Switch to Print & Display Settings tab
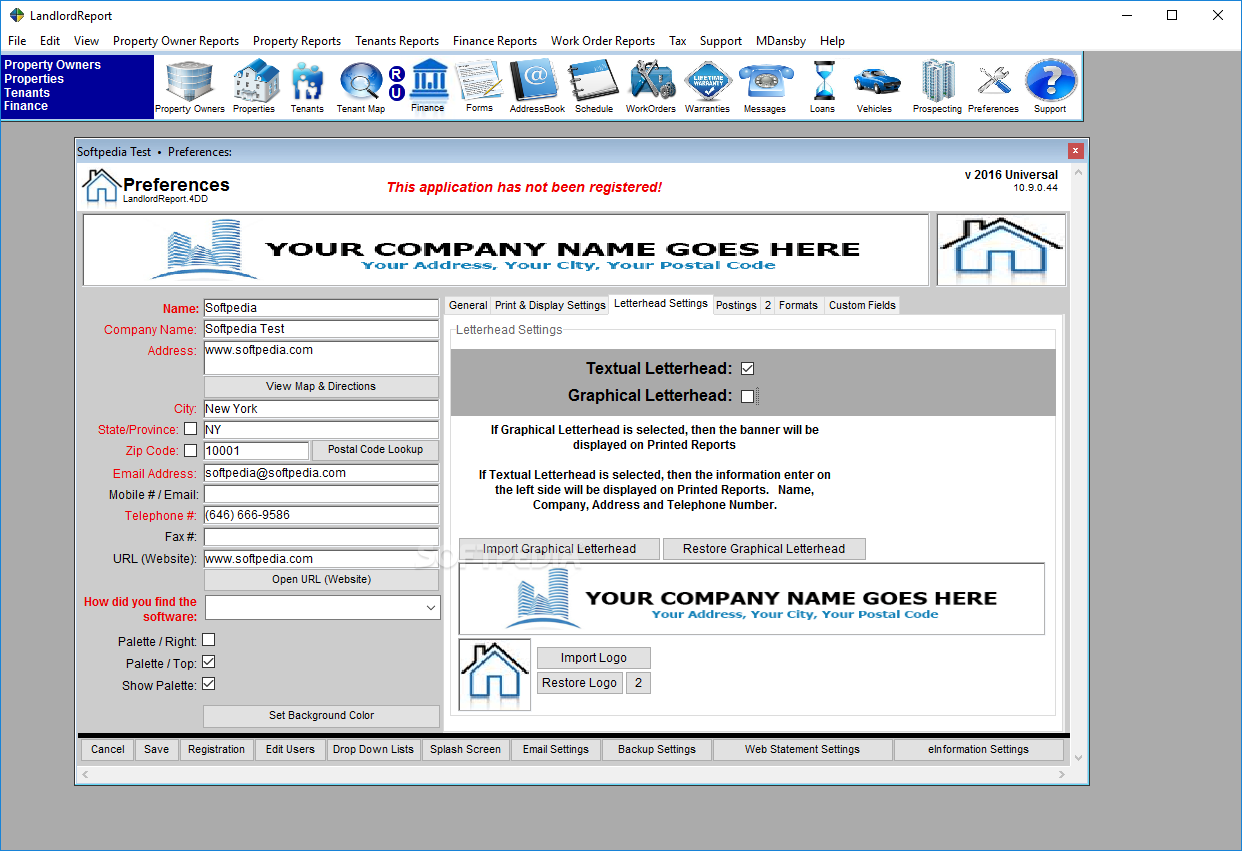The image size is (1242, 851). [550, 306]
